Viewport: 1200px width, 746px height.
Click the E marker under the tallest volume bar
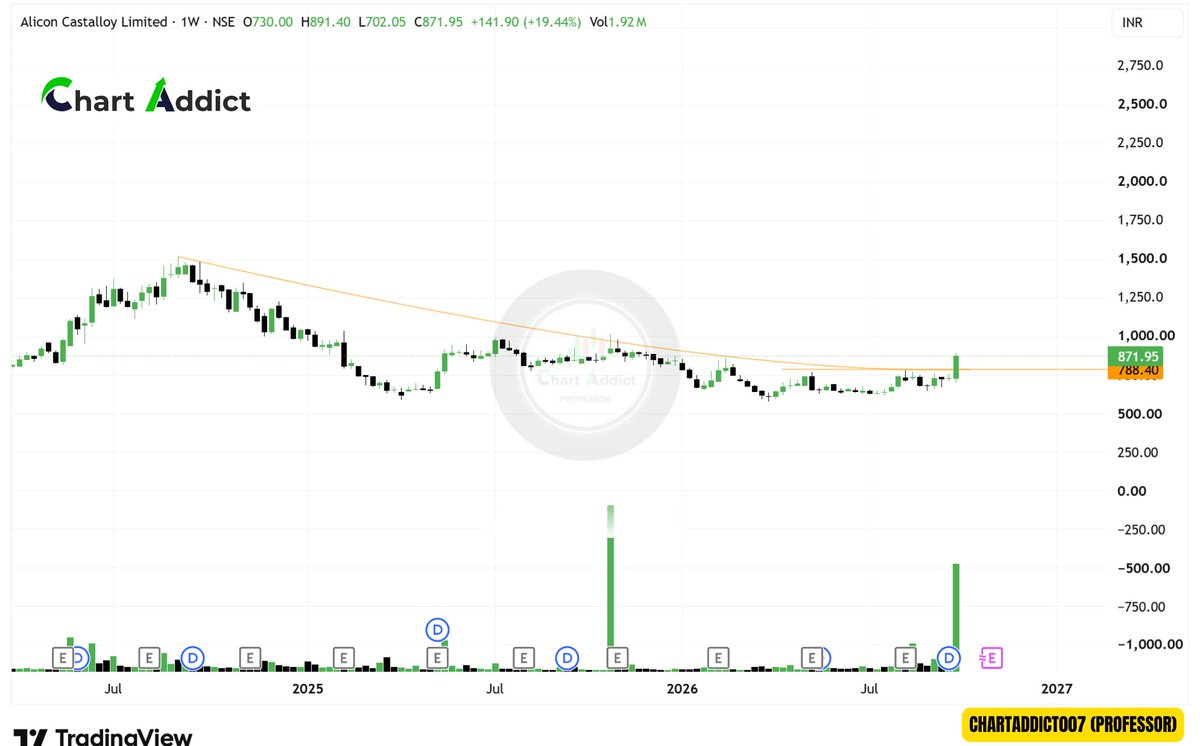(x=617, y=658)
